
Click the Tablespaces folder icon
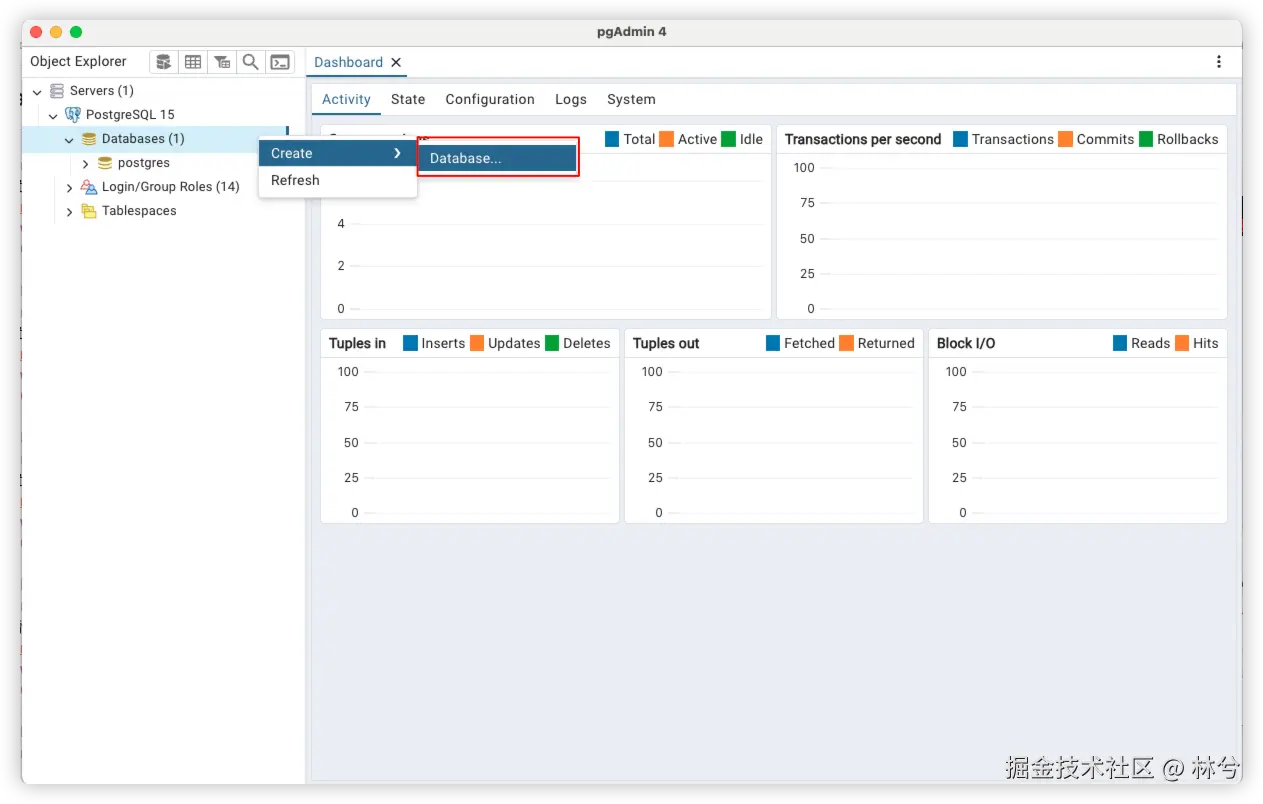[x=89, y=211]
